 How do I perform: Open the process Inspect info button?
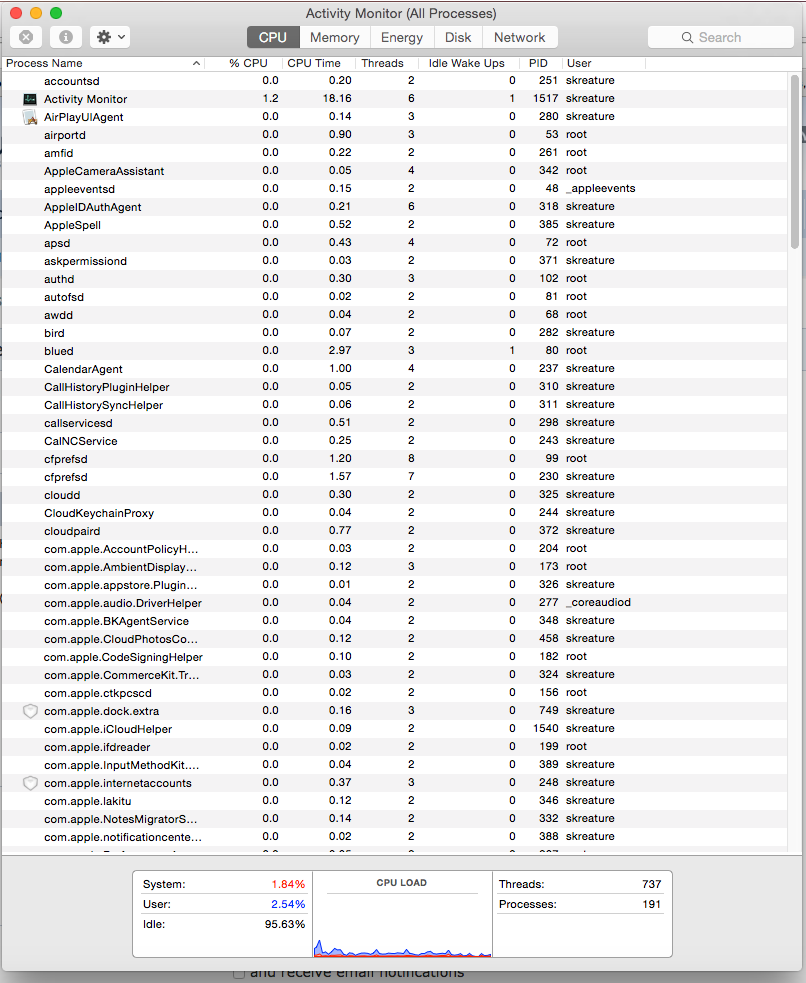tap(66, 37)
